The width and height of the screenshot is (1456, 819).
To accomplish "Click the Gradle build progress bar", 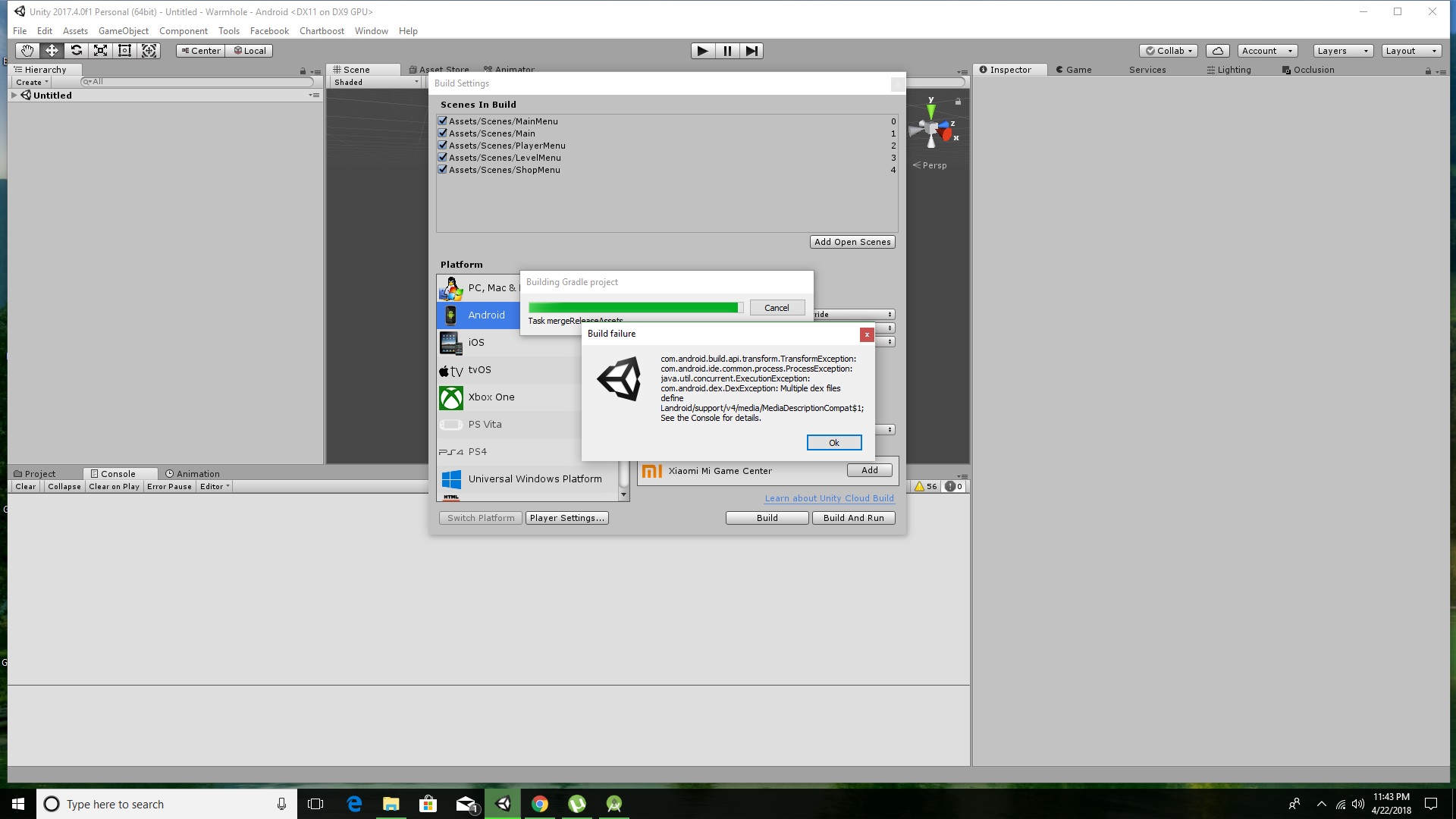I will (635, 307).
